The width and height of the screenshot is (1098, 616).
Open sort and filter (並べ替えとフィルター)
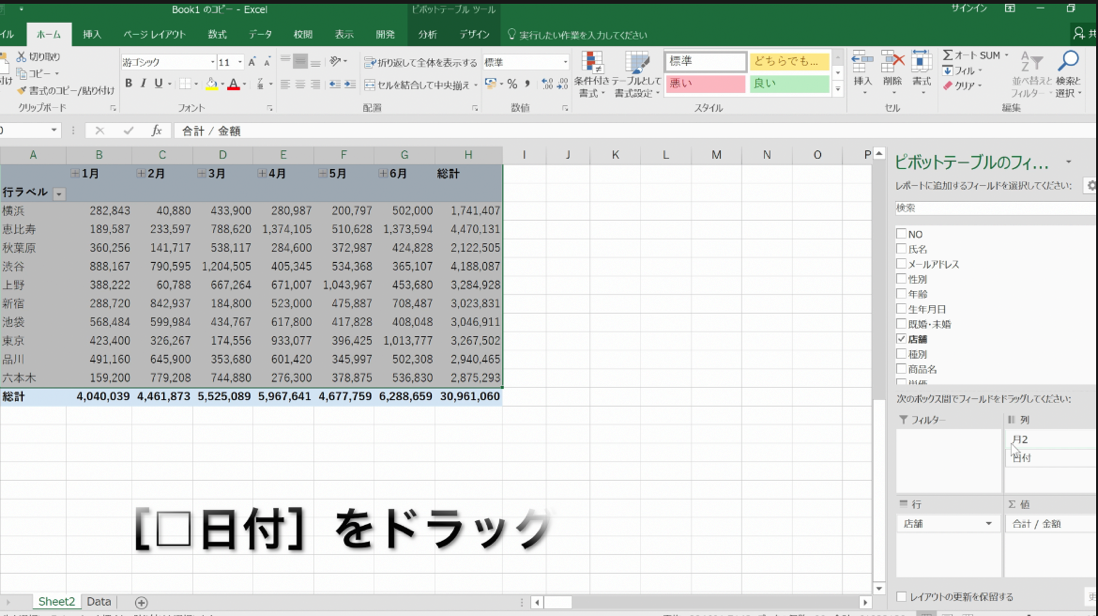(1031, 74)
